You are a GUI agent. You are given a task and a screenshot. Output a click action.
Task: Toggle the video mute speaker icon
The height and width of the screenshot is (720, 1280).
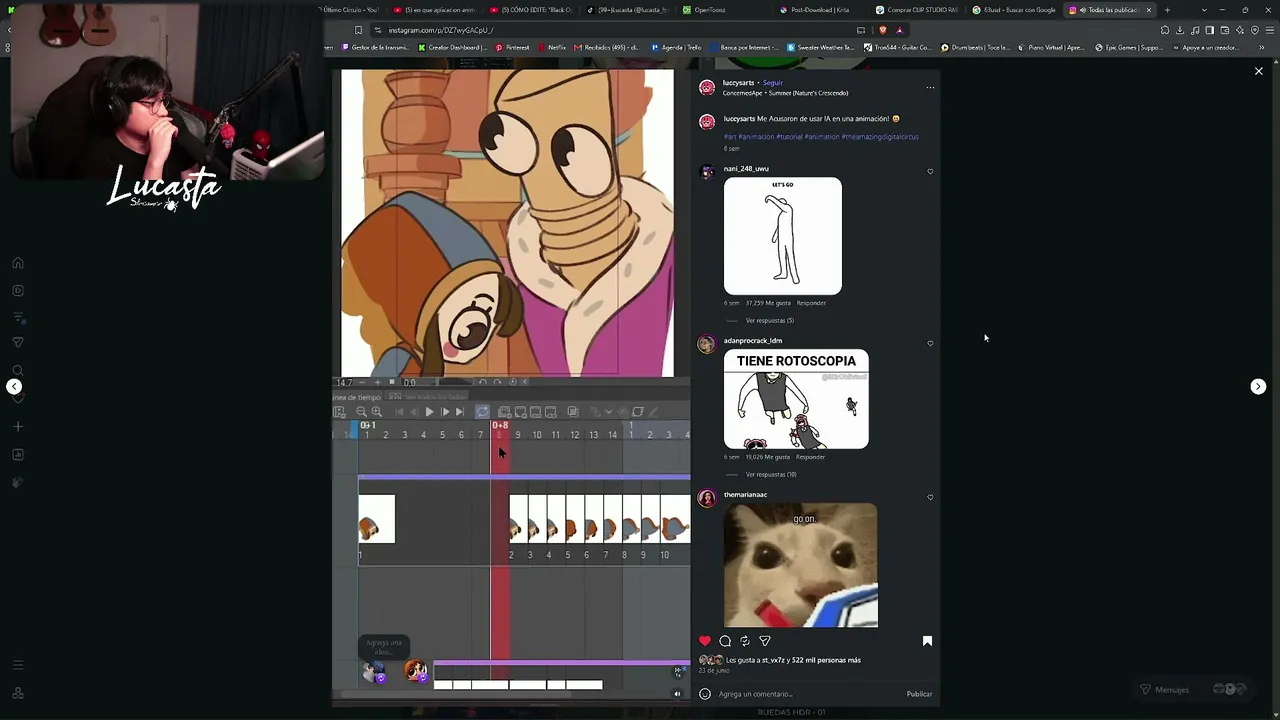pyautogui.click(x=677, y=694)
